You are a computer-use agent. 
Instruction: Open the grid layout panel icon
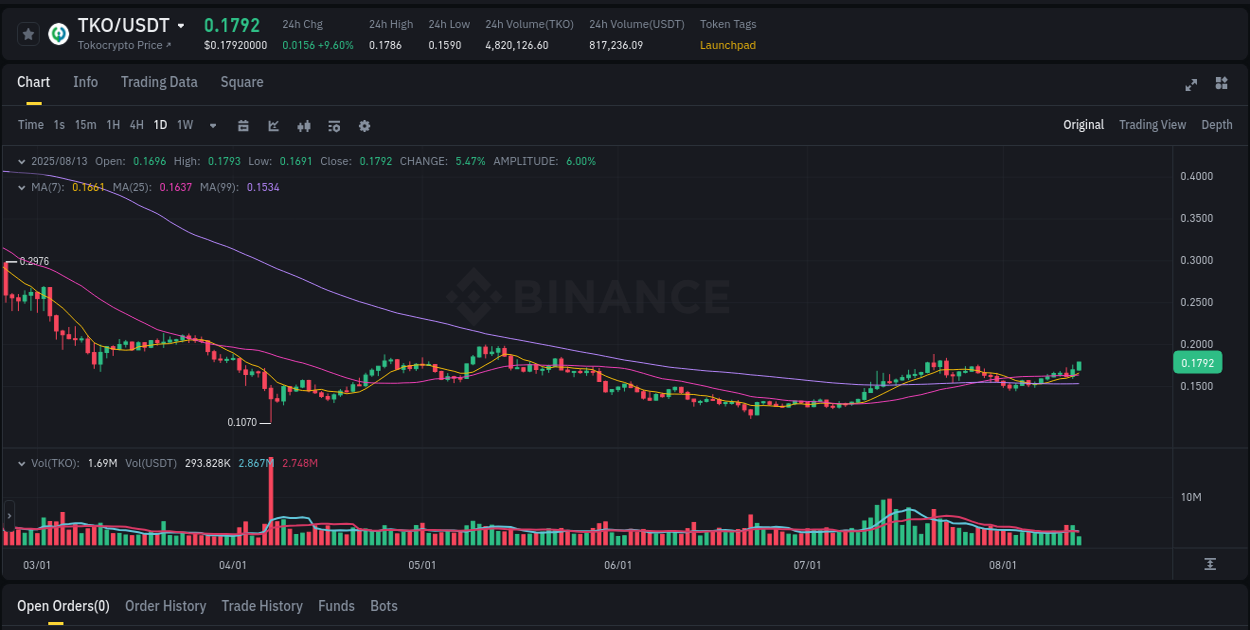coord(1220,85)
